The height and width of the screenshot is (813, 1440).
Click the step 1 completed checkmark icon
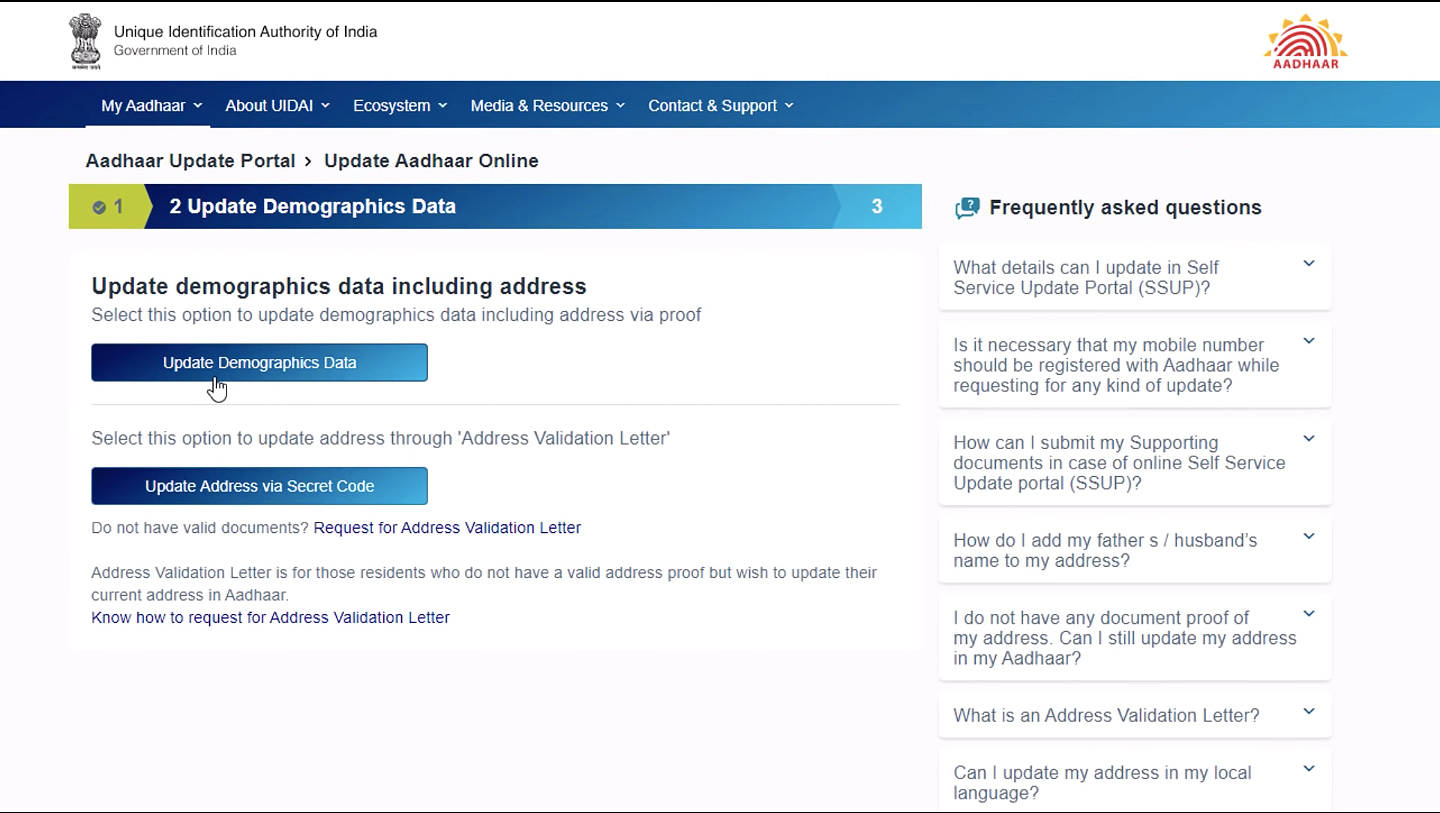click(99, 207)
